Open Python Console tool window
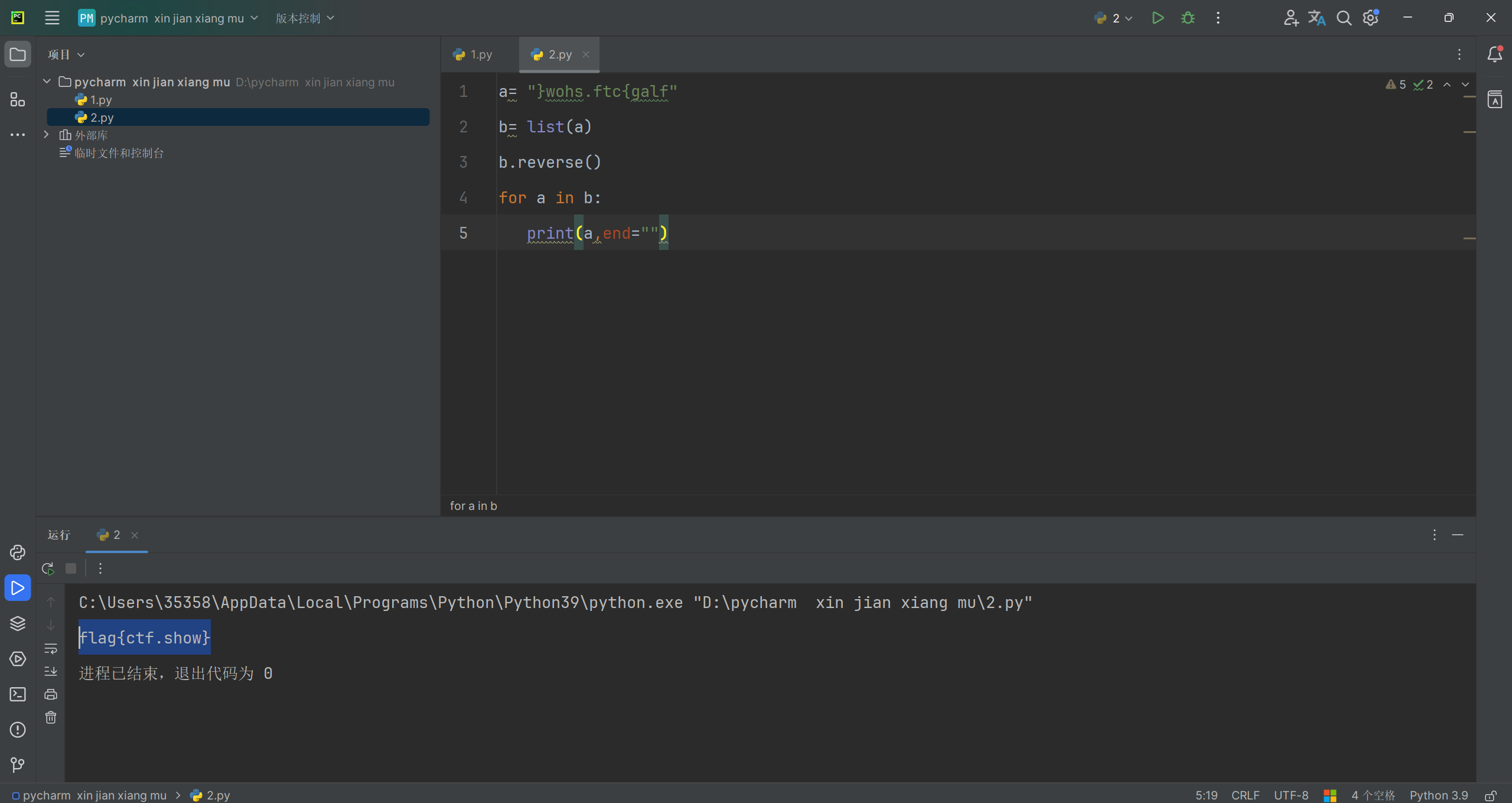Viewport: 1512px width, 803px height. click(18, 552)
